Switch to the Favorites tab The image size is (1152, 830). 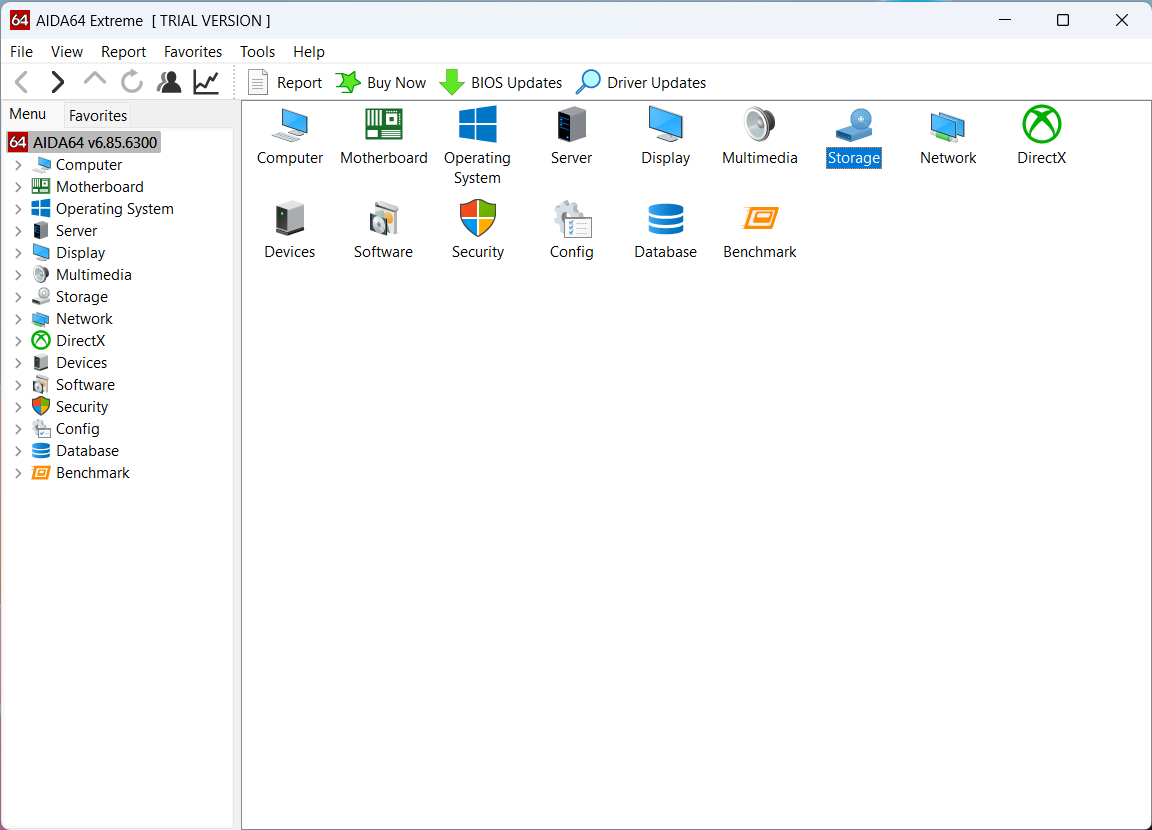pos(97,115)
